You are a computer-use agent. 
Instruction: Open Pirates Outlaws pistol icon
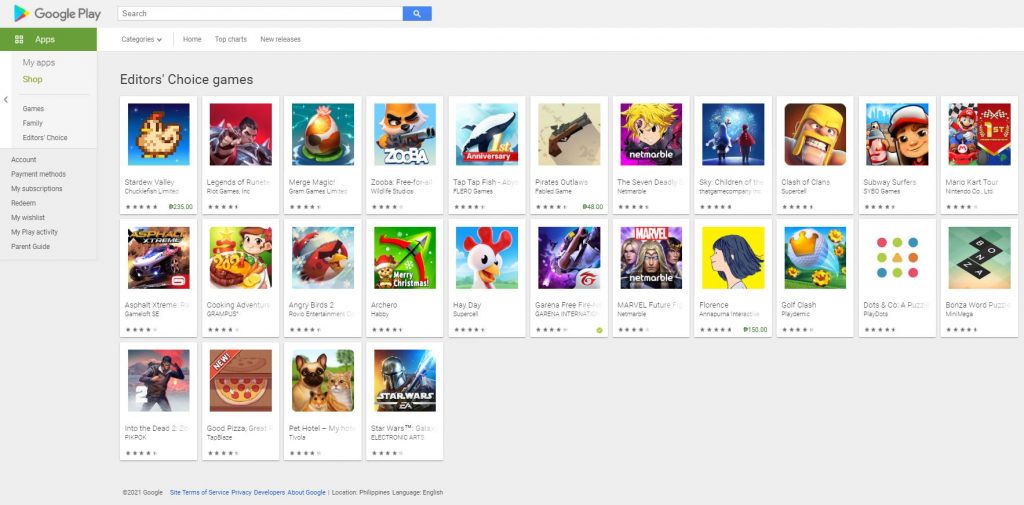(x=569, y=134)
